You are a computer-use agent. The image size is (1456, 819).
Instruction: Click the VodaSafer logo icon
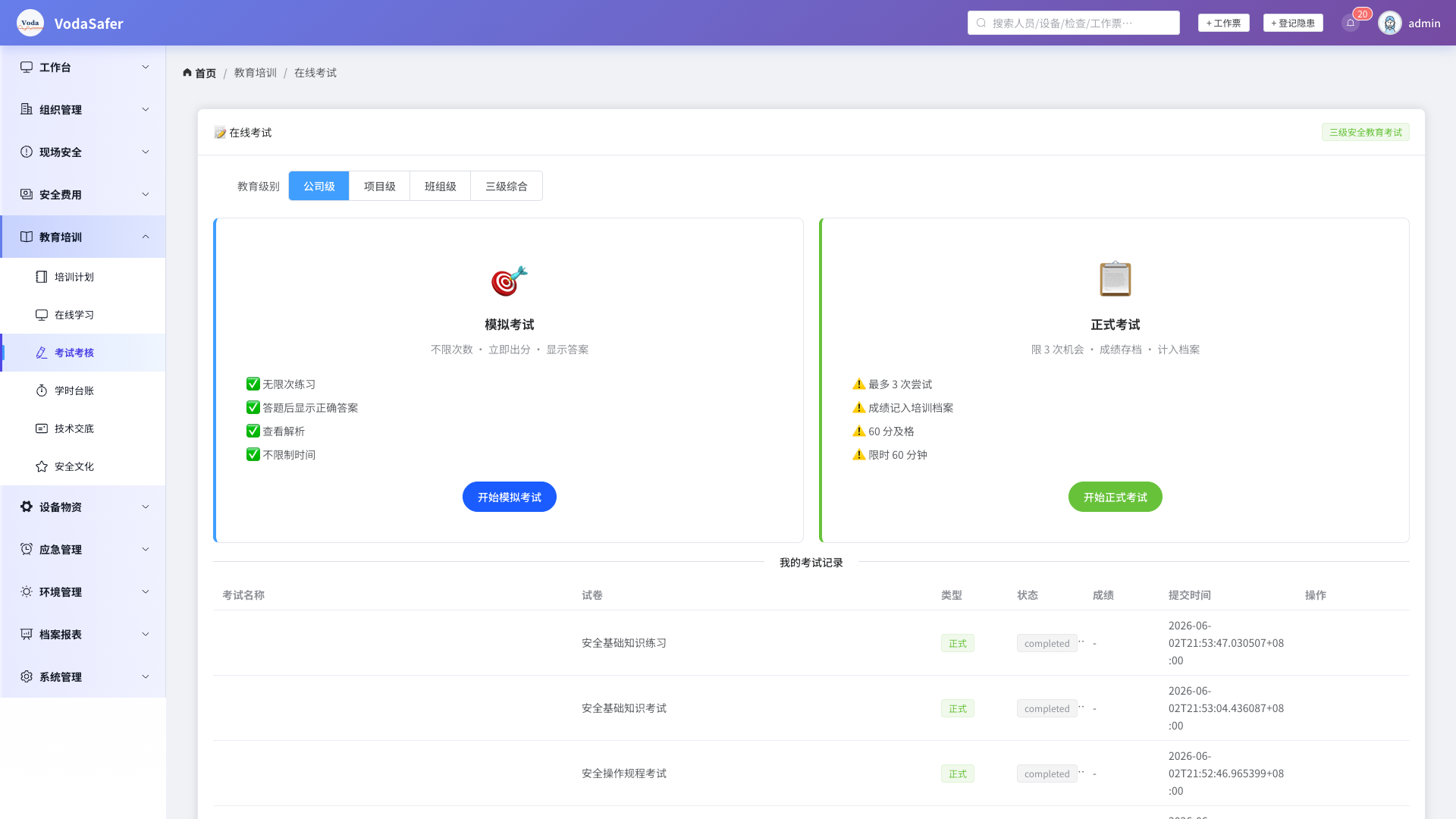point(30,23)
